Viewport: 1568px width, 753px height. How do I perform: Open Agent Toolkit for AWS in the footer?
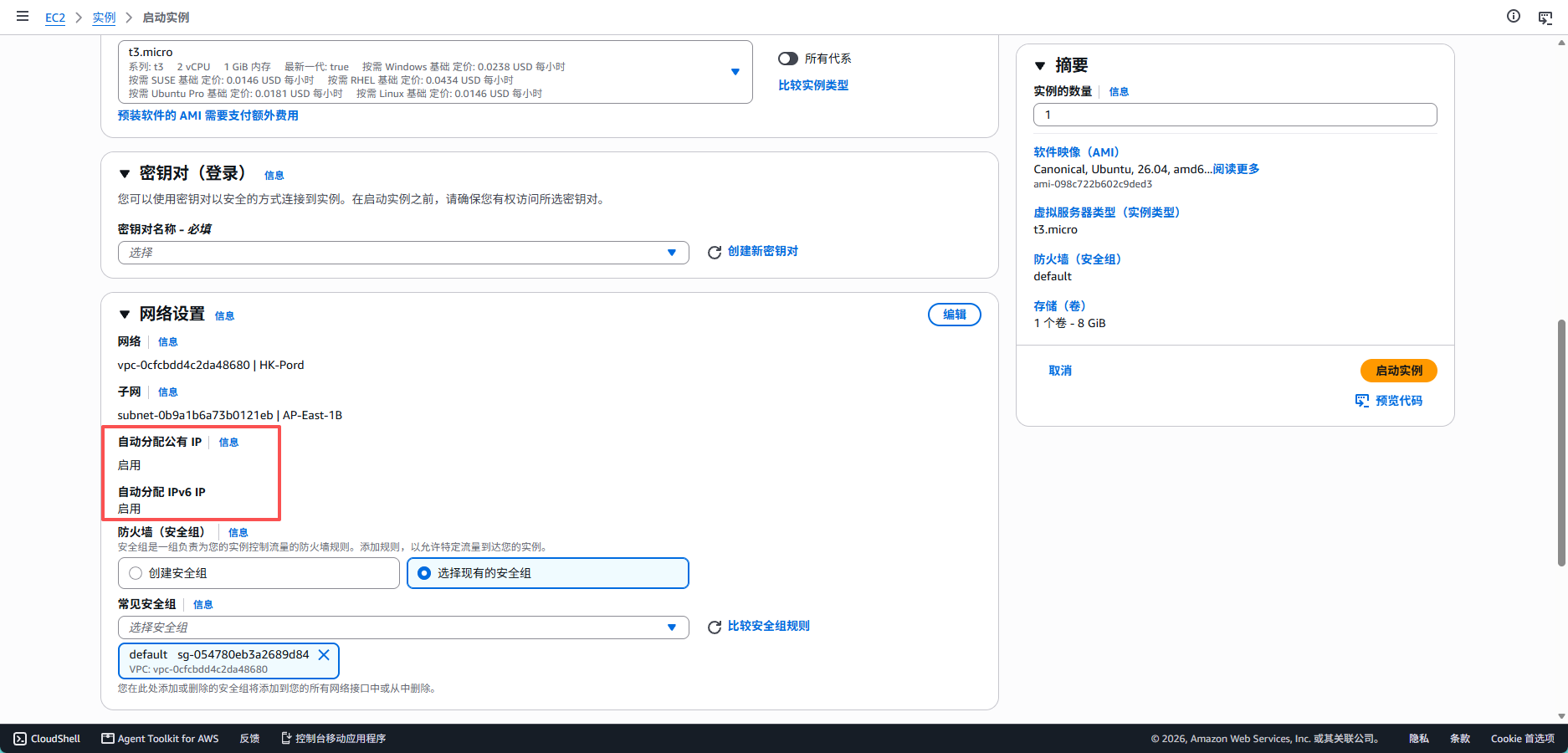pos(160,739)
